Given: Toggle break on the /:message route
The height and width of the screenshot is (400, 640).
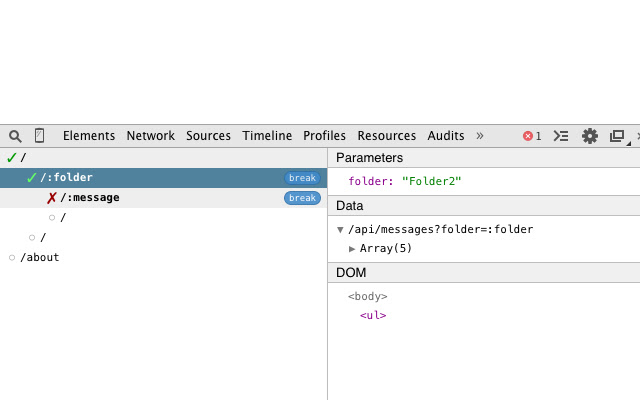Looking at the screenshot, I should coord(302,198).
